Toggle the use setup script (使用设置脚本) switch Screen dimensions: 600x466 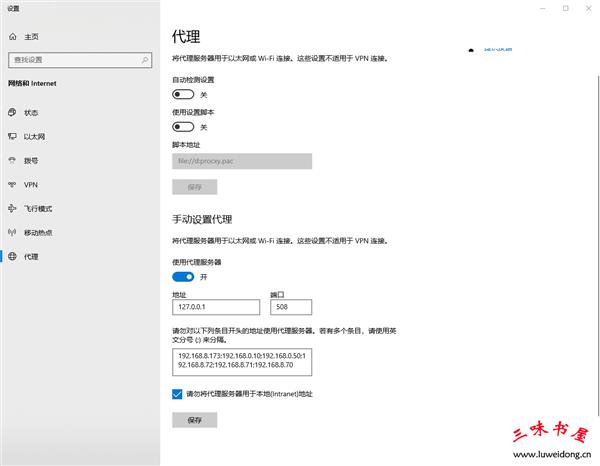click(x=183, y=127)
